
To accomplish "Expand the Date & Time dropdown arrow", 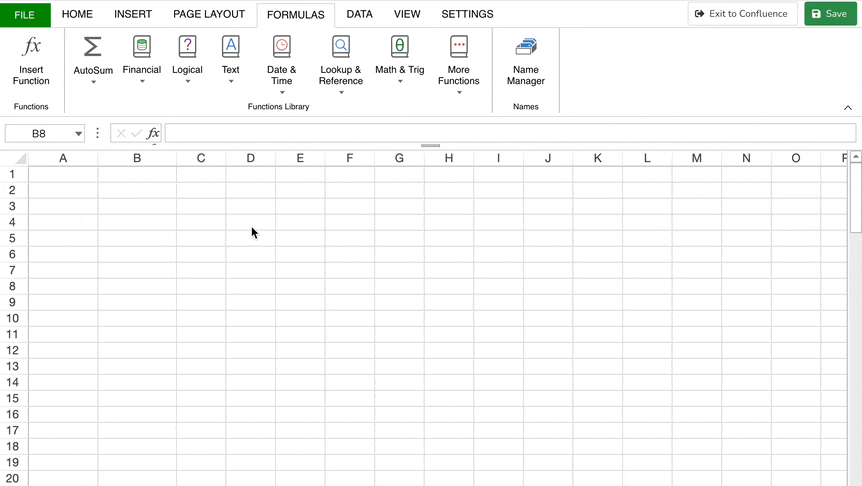I will (282, 92).
